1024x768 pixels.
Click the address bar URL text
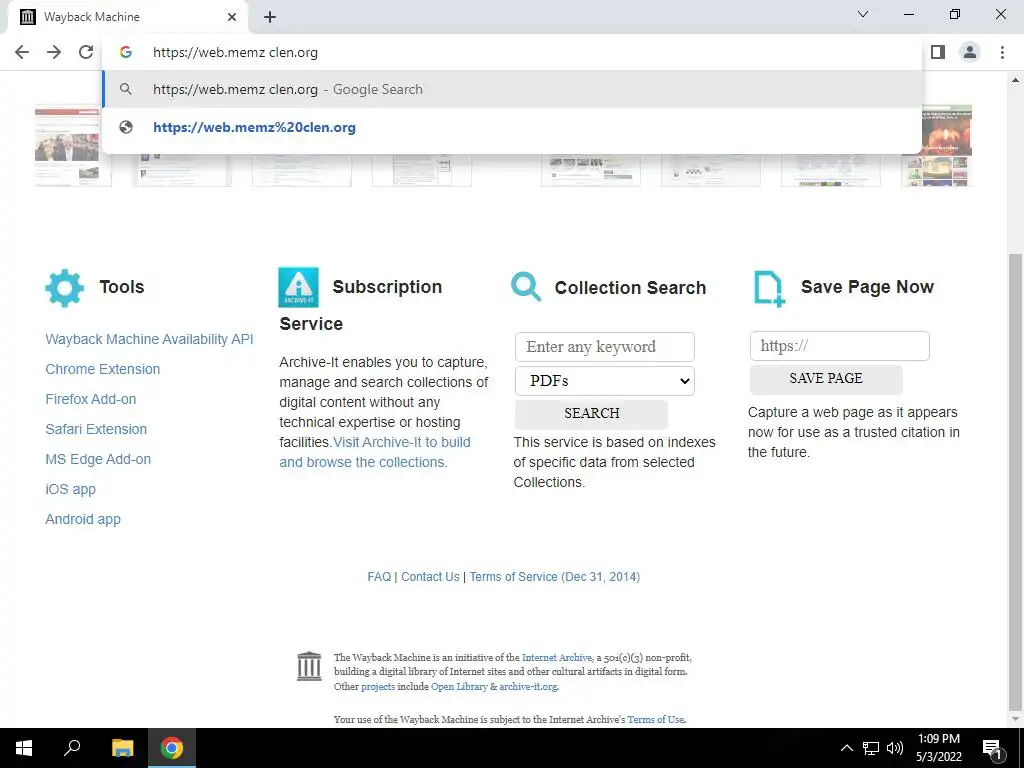[x=235, y=52]
